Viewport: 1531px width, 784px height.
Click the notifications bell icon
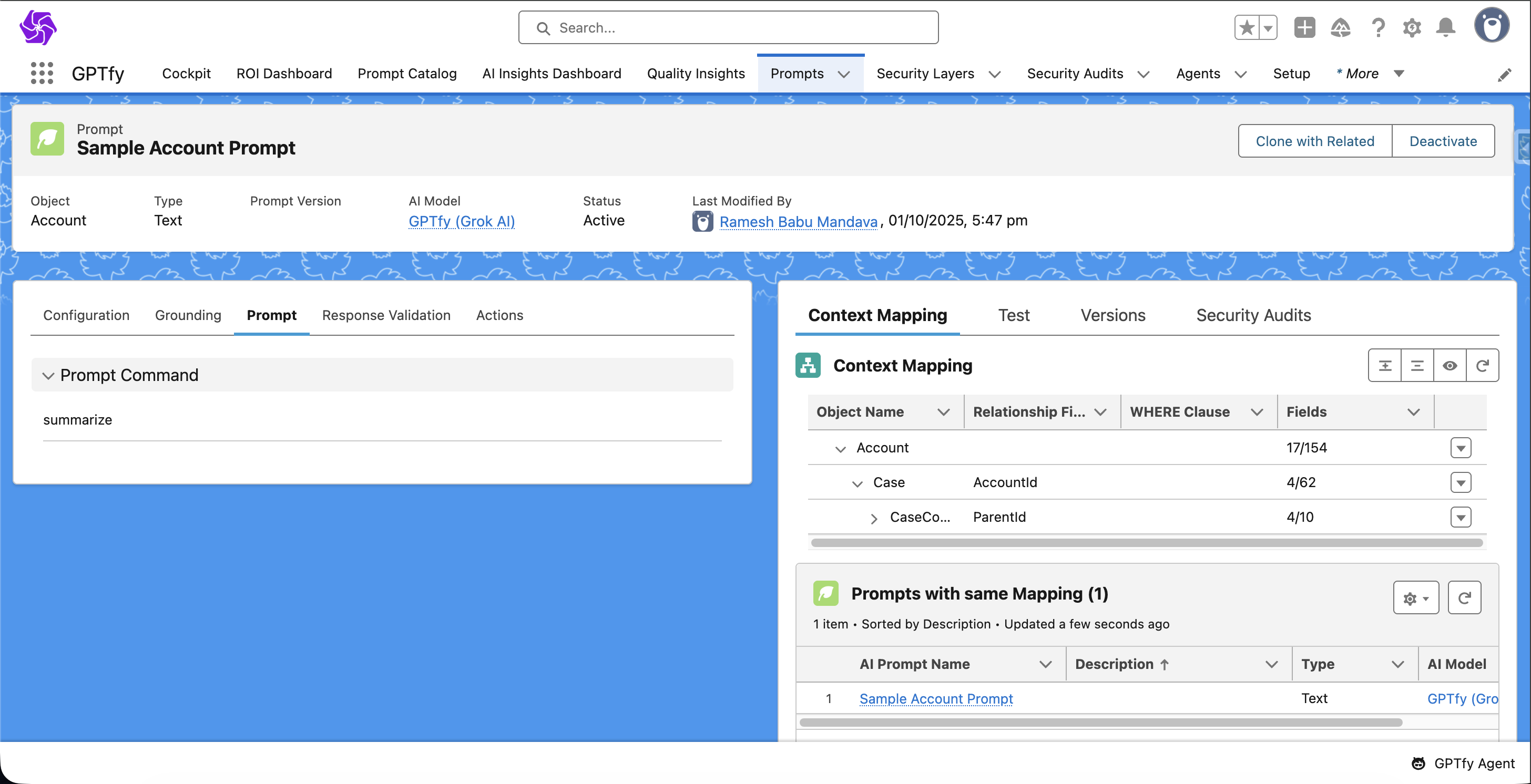tap(1445, 27)
